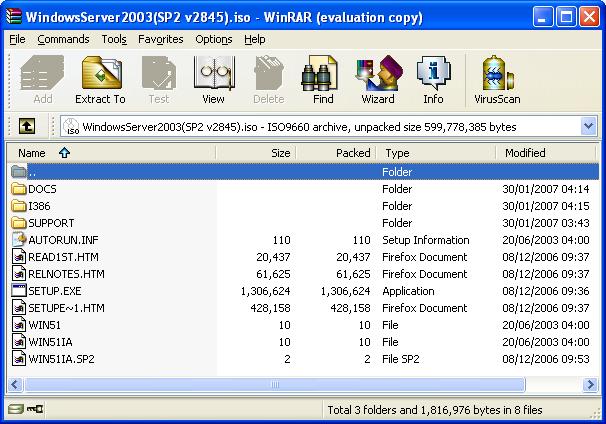Select the SETUPE~1.HTM file name
This screenshot has height=424, width=606.
66,308
